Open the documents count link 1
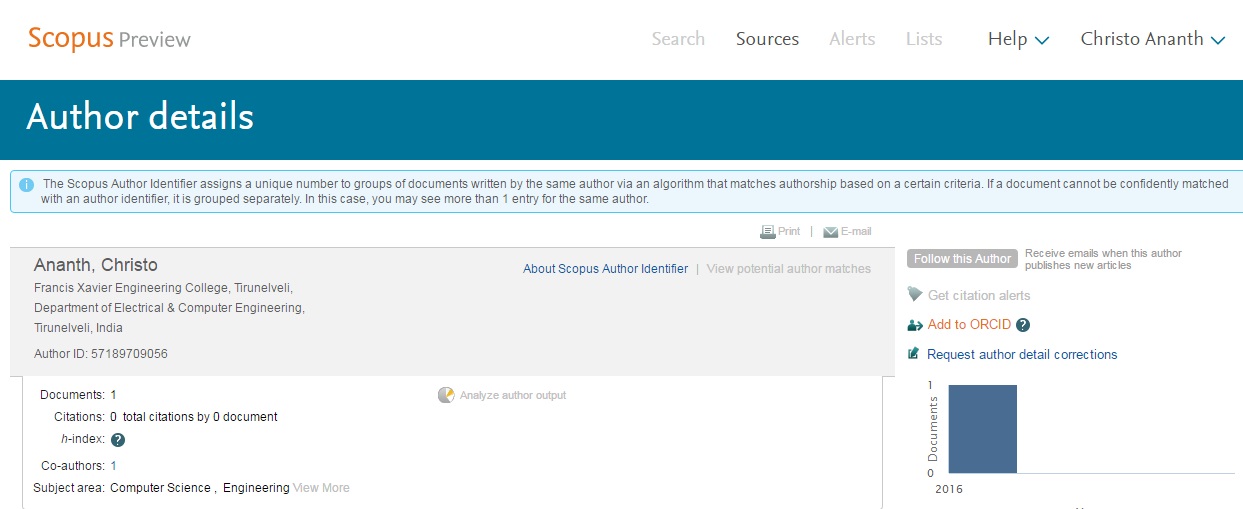1243x509 pixels. tap(113, 395)
